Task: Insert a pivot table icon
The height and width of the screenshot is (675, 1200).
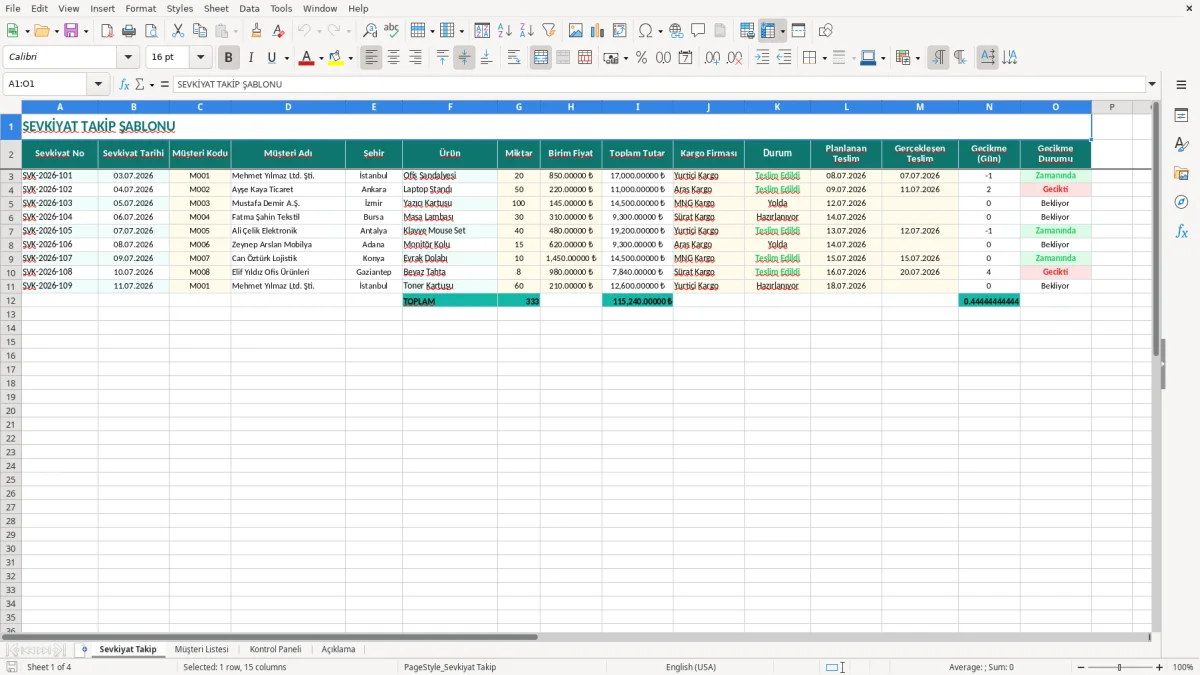Action: tap(620, 31)
